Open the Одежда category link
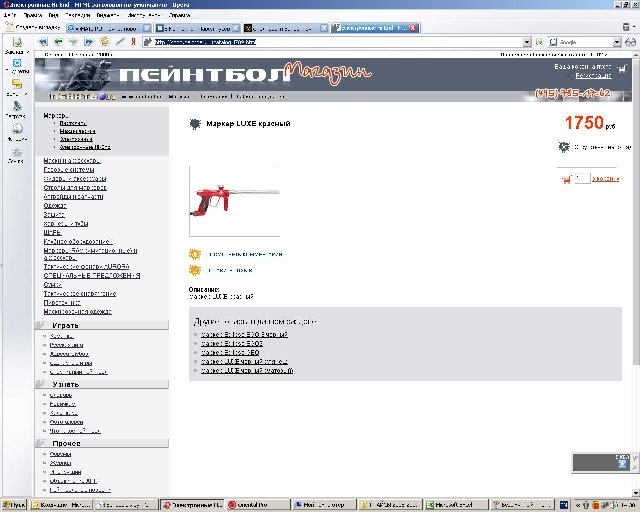The image size is (640, 512). coord(55,205)
